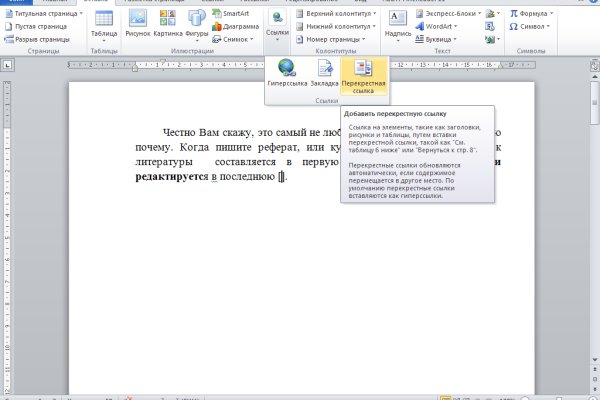Click the tab selector left of the ruler
Screen dimensions: 600x400
pos(8,66)
